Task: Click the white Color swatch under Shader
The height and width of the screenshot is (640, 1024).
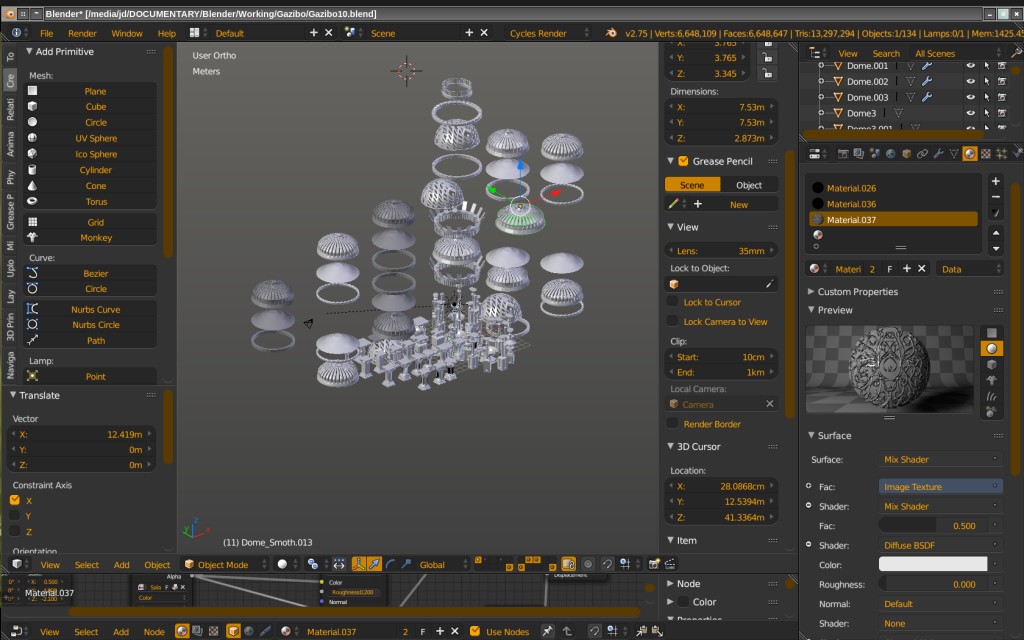Action: 933,563
